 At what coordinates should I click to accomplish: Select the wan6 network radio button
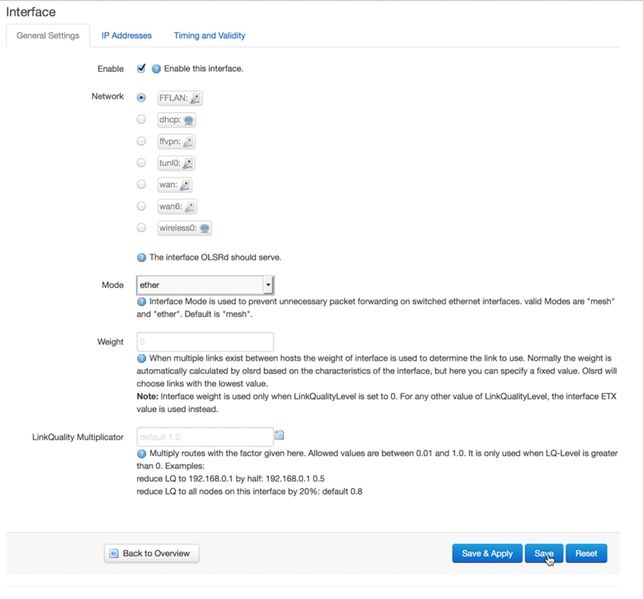[141, 206]
